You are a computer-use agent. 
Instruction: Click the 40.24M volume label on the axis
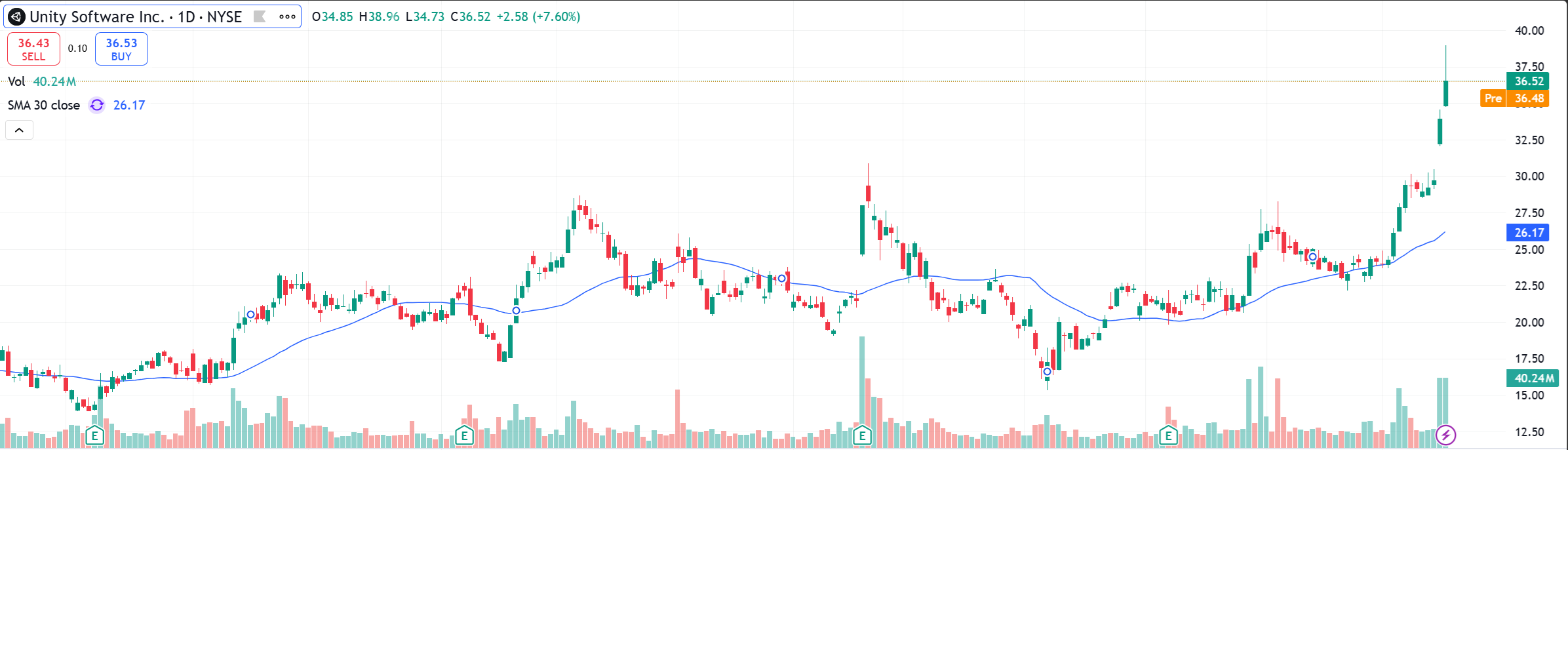pos(1533,378)
